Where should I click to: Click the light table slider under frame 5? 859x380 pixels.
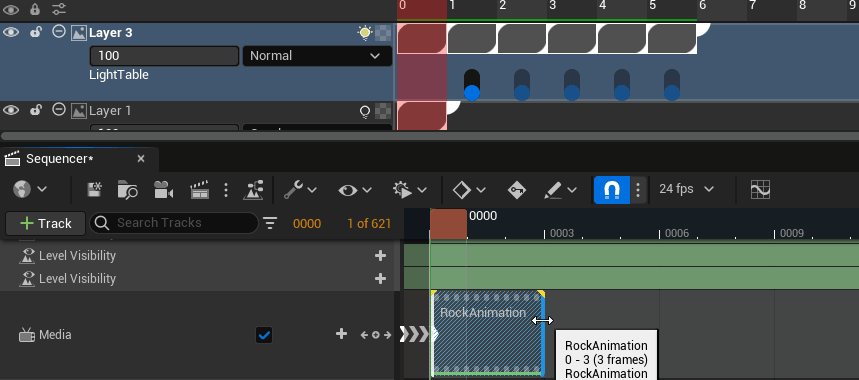pyautogui.click(x=672, y=85)
